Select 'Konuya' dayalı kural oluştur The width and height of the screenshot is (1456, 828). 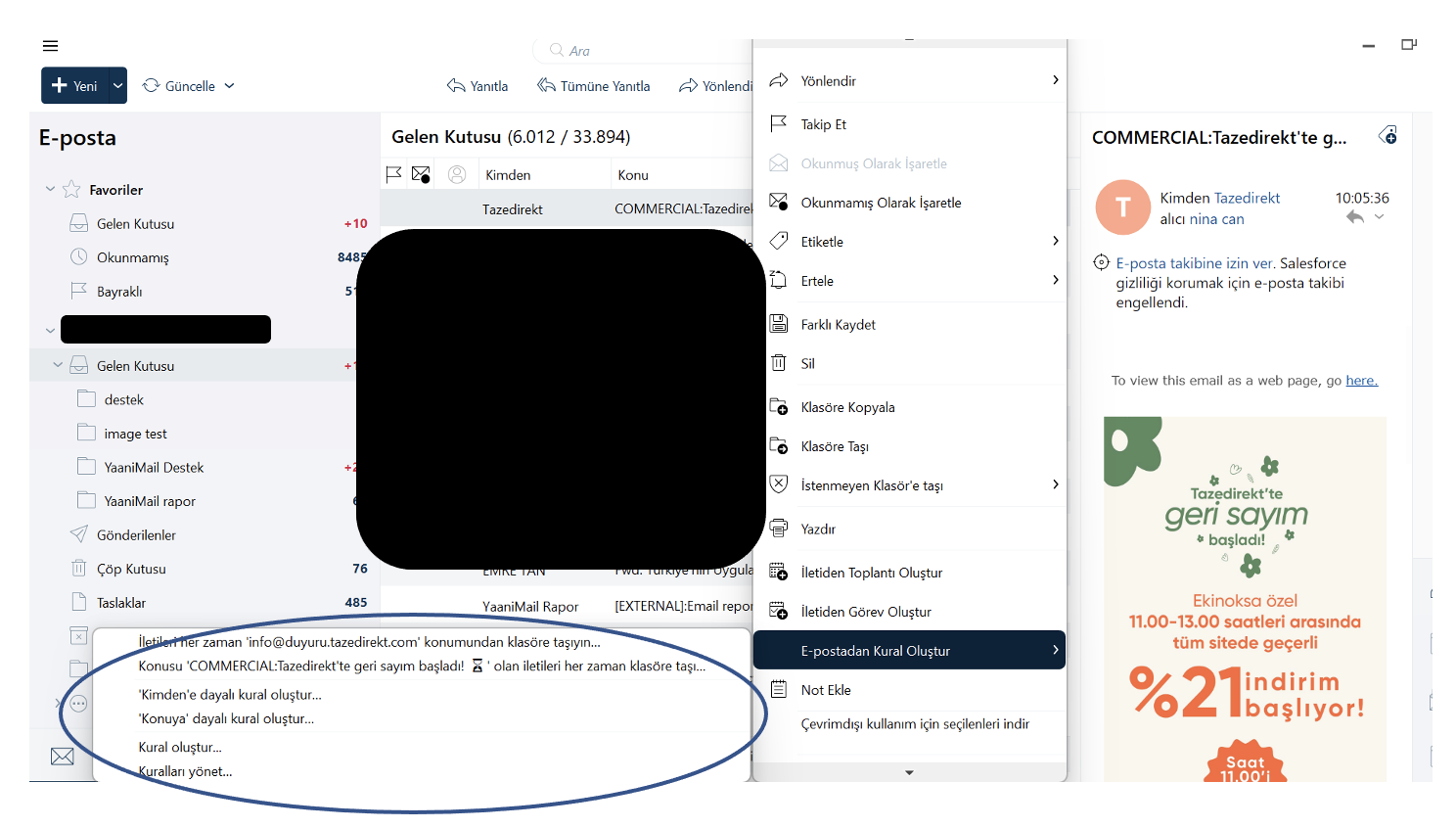(226, 718)
